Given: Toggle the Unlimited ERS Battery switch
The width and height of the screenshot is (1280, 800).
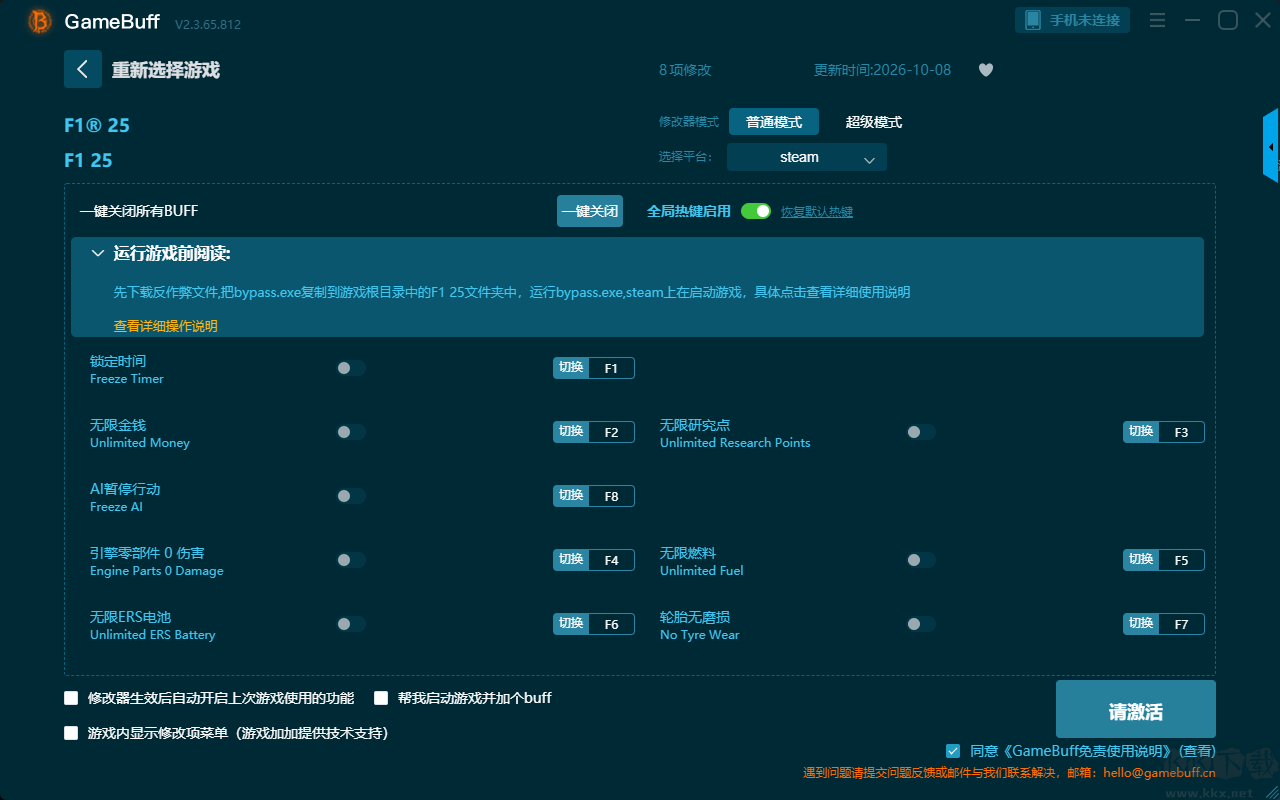Looking at the screenshot, I should (351, 624).
